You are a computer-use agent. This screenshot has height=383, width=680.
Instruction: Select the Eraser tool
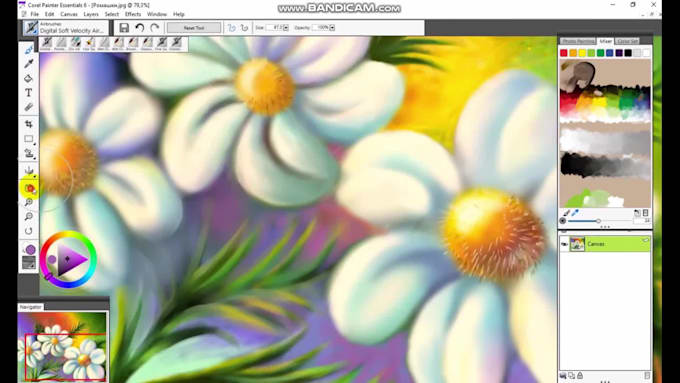pos(29,107)
